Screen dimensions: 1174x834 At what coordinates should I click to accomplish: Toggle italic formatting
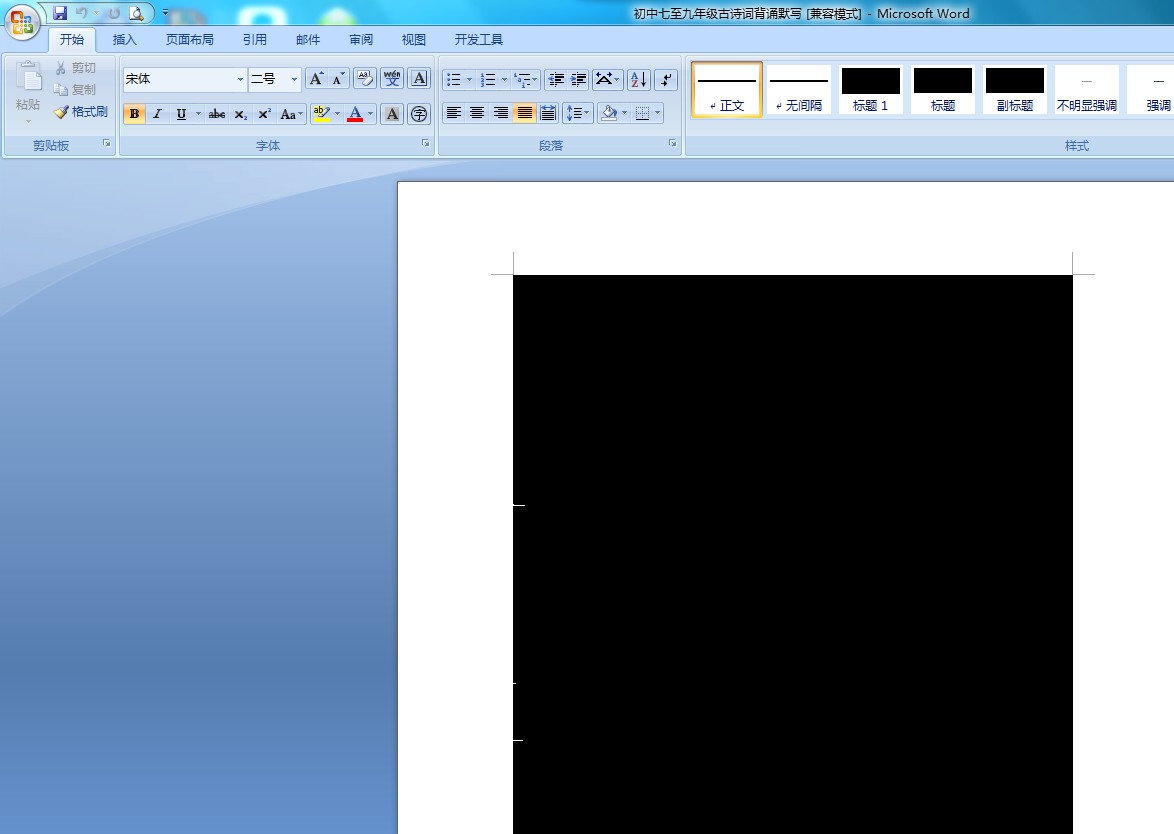157,114
